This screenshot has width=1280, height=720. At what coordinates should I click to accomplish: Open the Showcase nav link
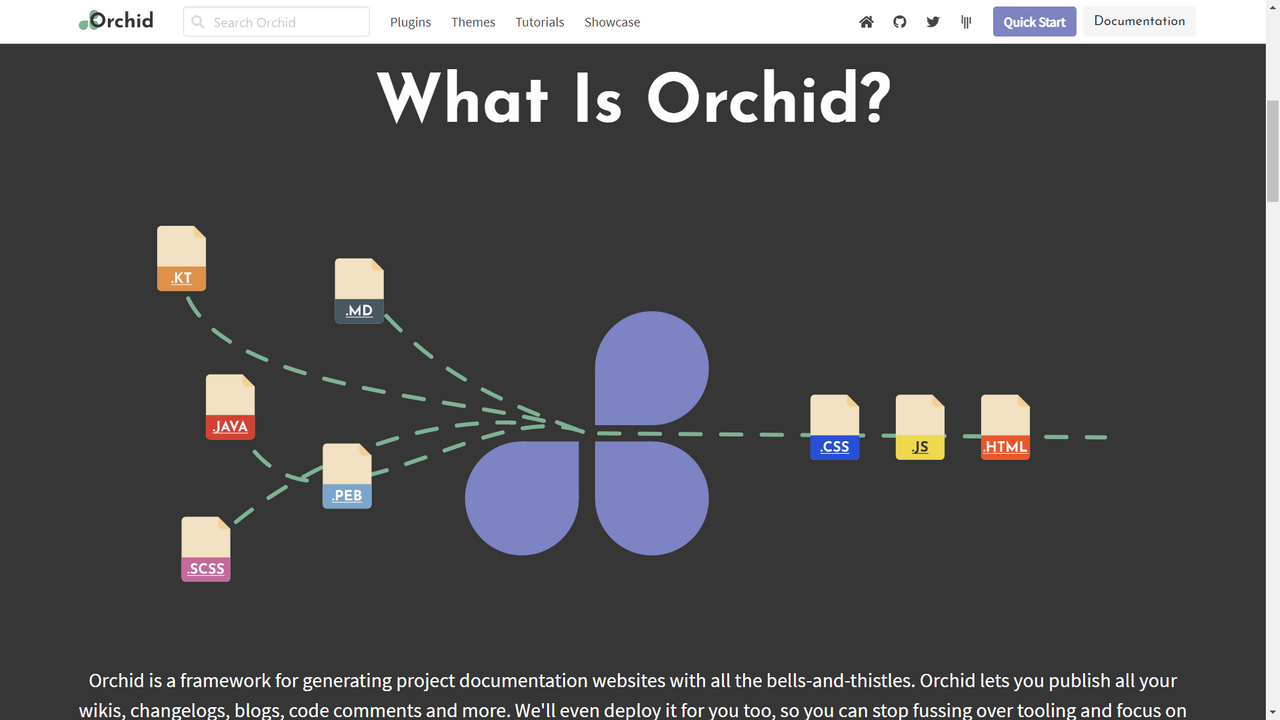tap(612, 22)
